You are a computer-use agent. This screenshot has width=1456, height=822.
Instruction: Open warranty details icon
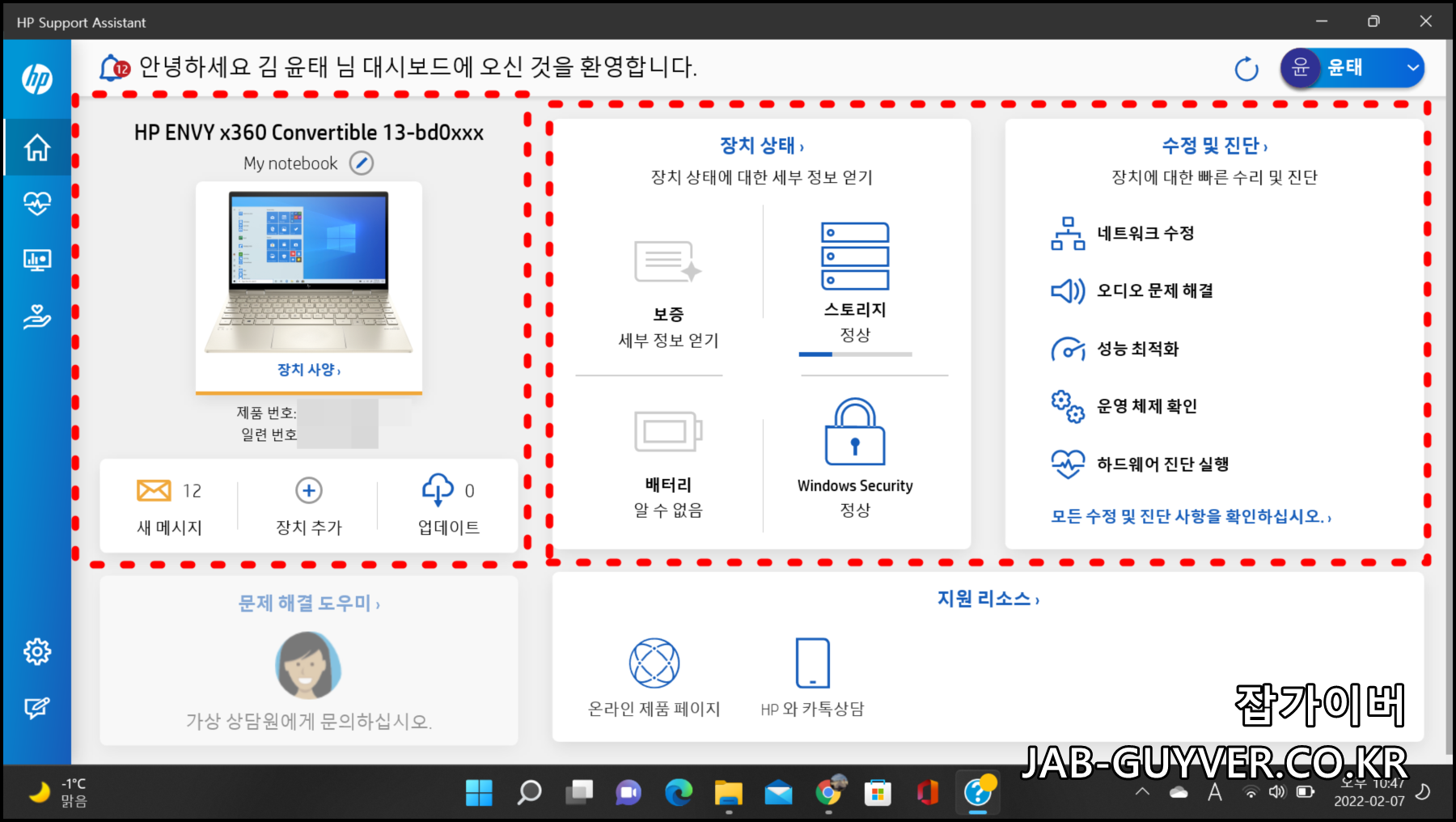668,262
